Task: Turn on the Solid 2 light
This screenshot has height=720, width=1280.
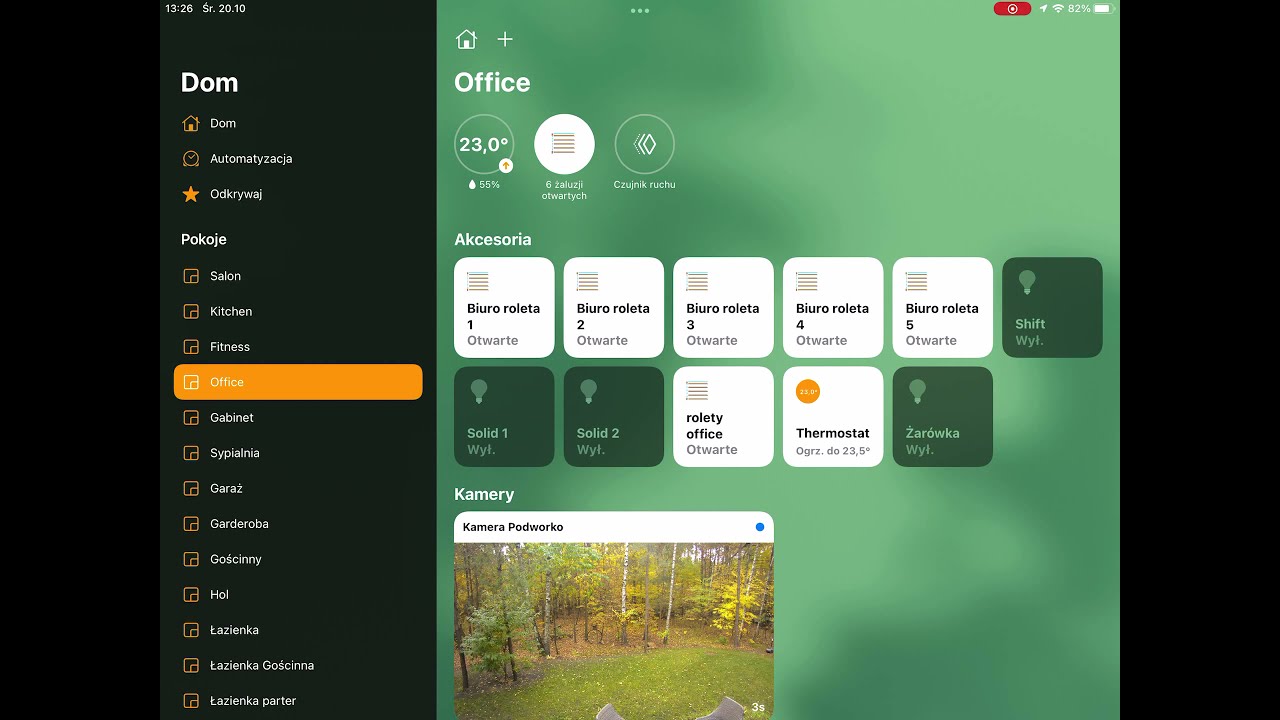Action: pyautogui.click(x=614, y=417)
